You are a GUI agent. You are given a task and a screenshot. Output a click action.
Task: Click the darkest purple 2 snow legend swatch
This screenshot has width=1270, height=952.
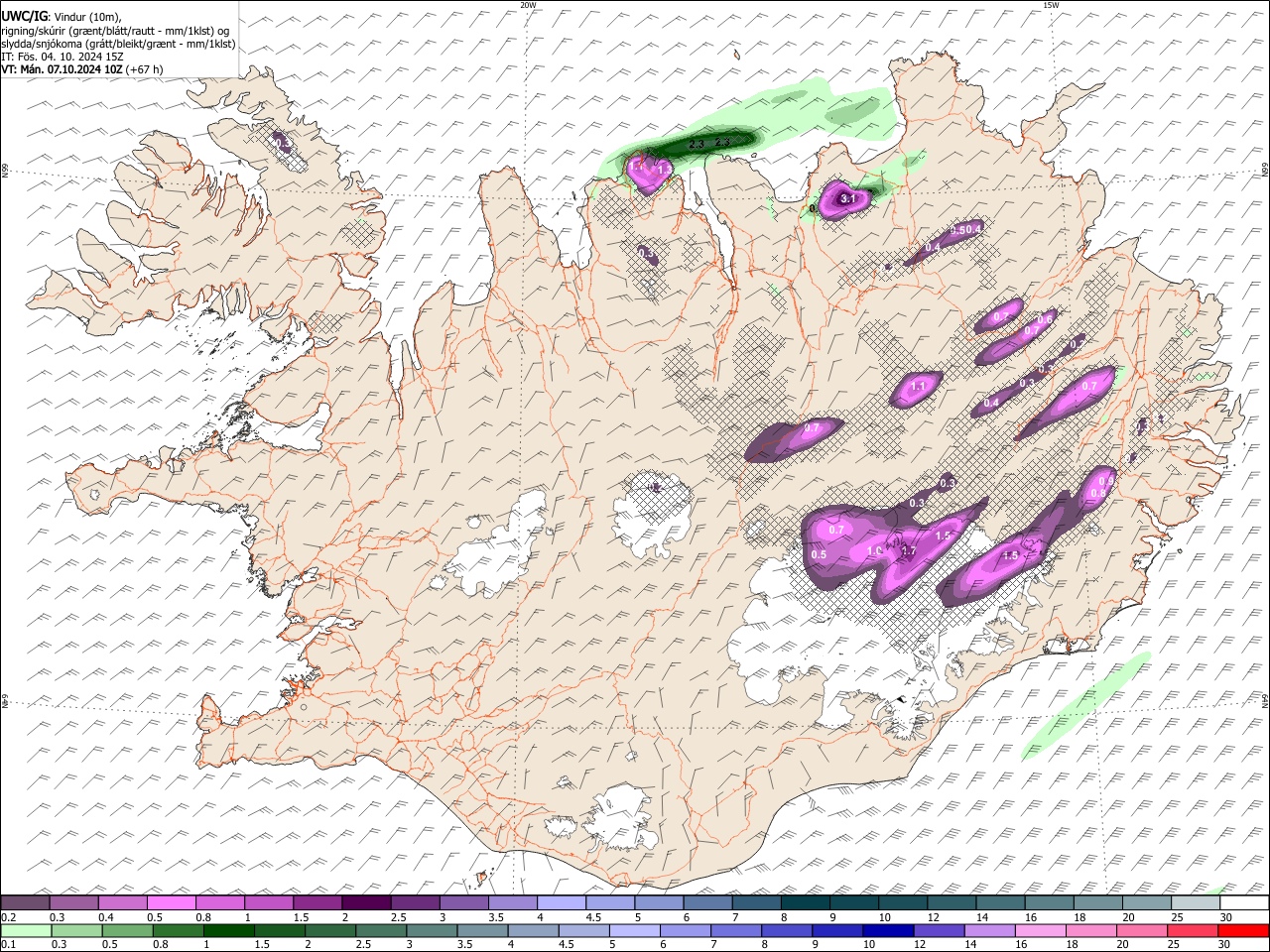pos(366,902)
